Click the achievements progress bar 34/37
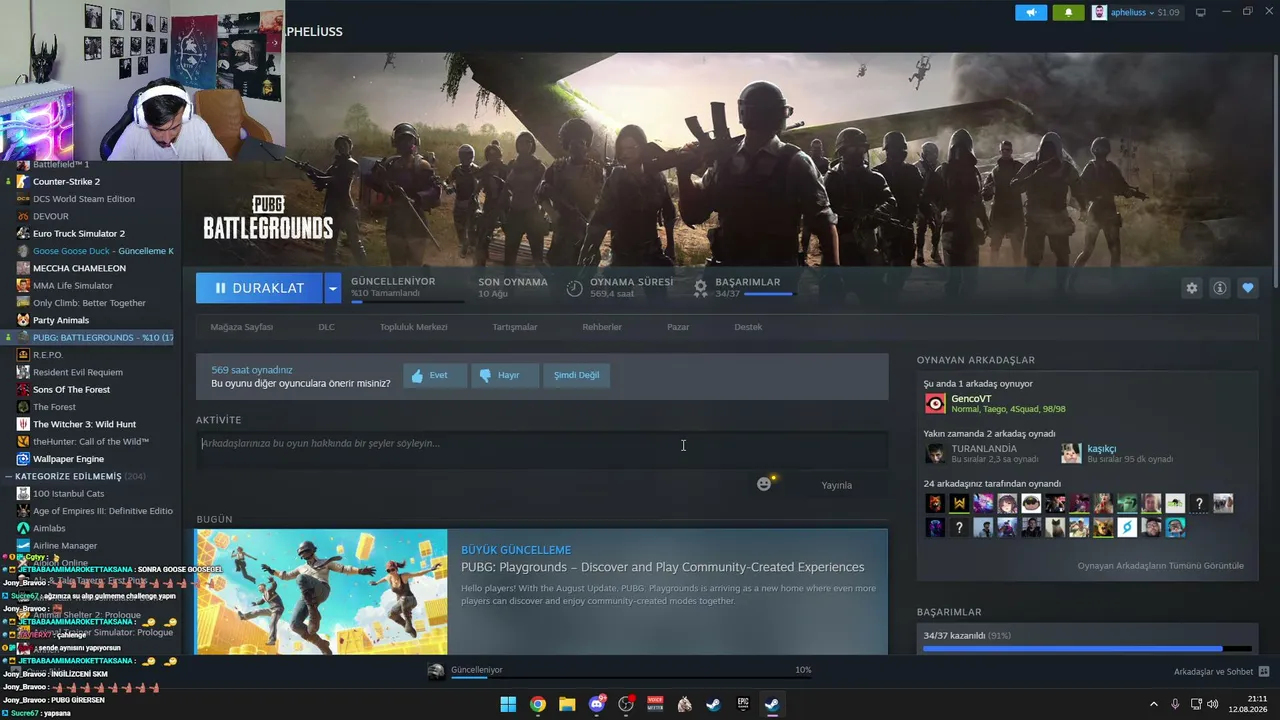Screen dimensions: 1280x720 [1087, 649]
